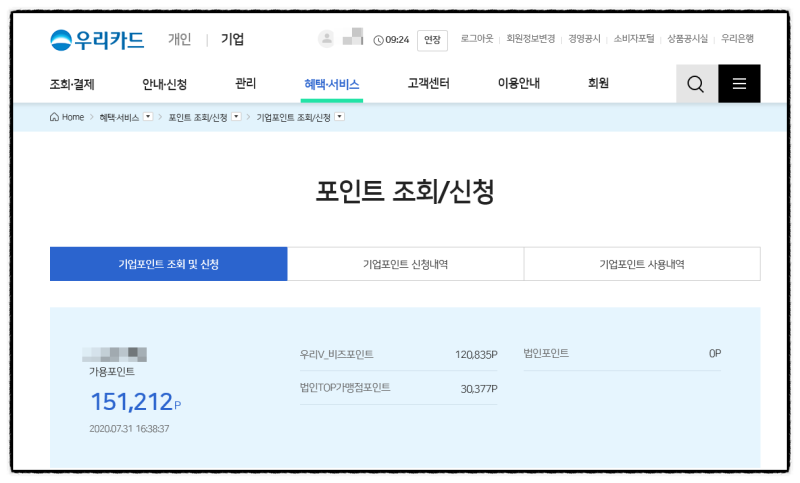Open the 혜택·서비스 menu
The image size is (800, 483).
(332, 84)
